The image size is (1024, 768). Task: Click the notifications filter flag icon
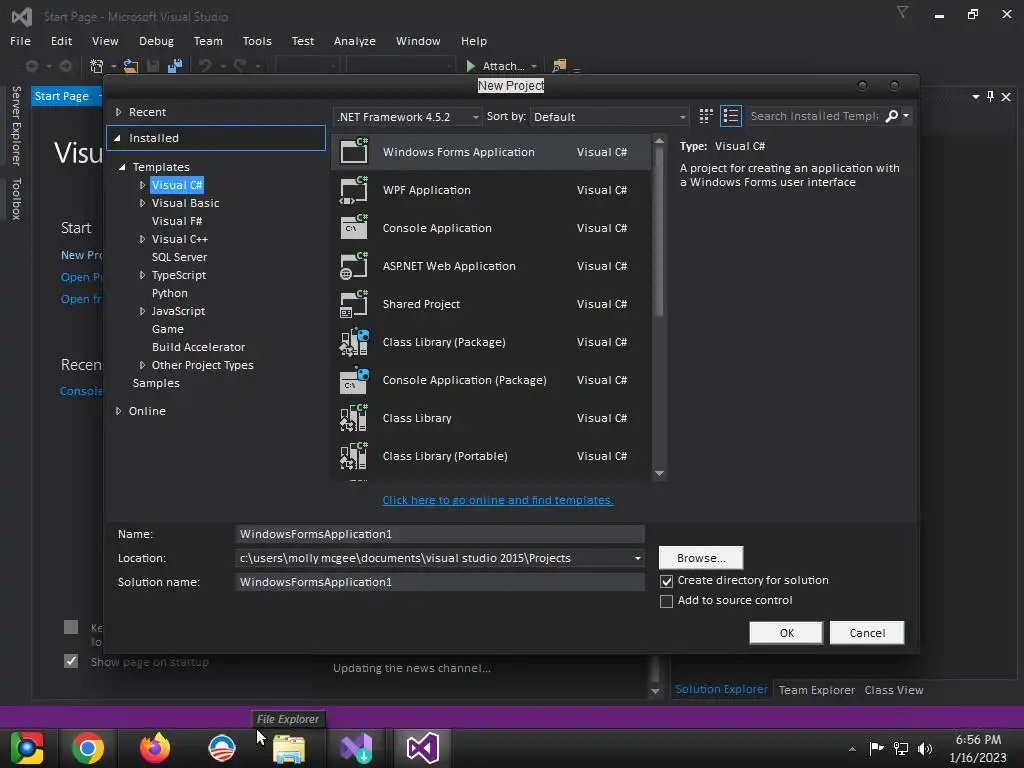902,12
